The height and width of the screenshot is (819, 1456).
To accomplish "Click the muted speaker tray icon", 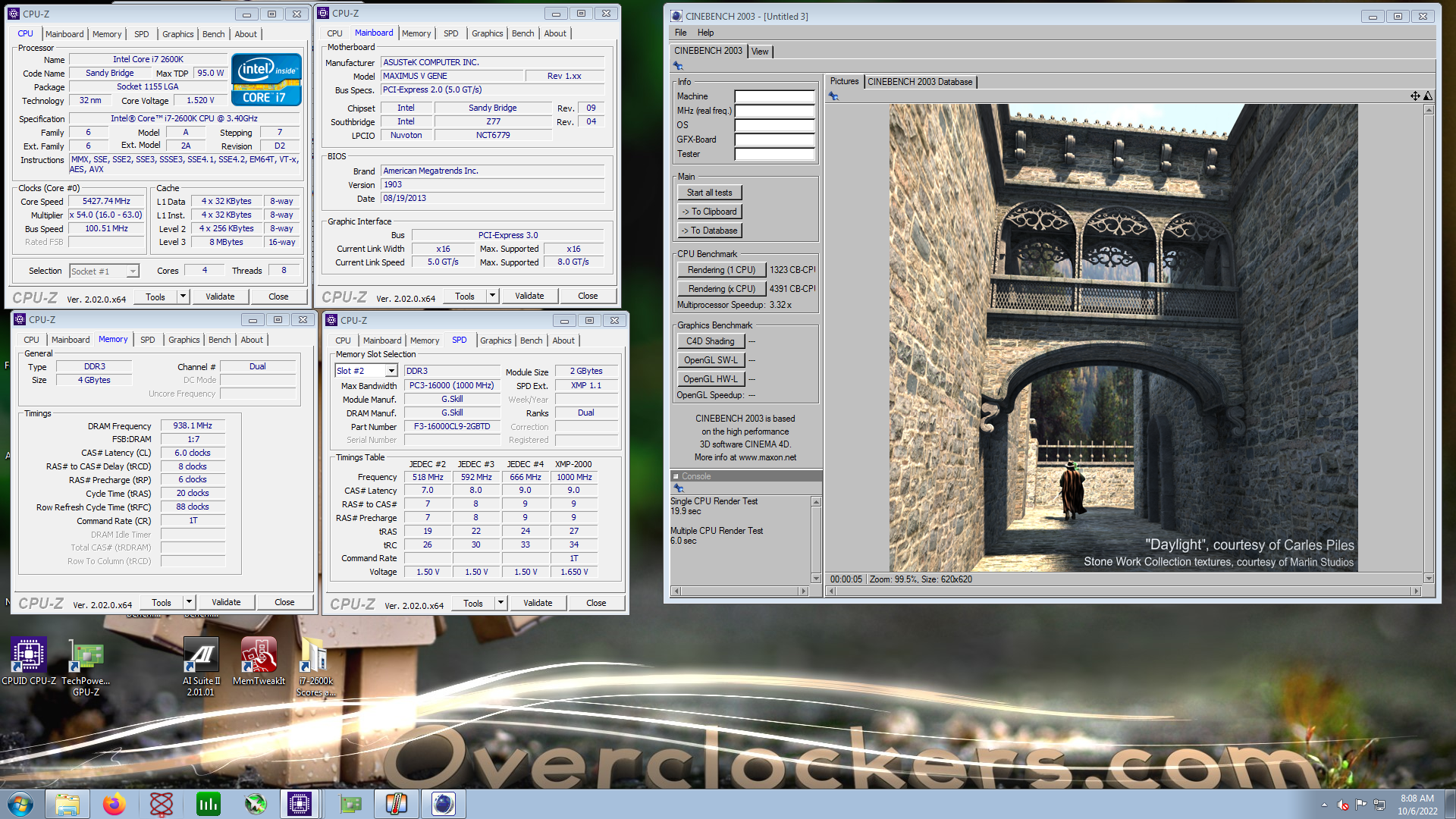I will tap(1343, 805).
